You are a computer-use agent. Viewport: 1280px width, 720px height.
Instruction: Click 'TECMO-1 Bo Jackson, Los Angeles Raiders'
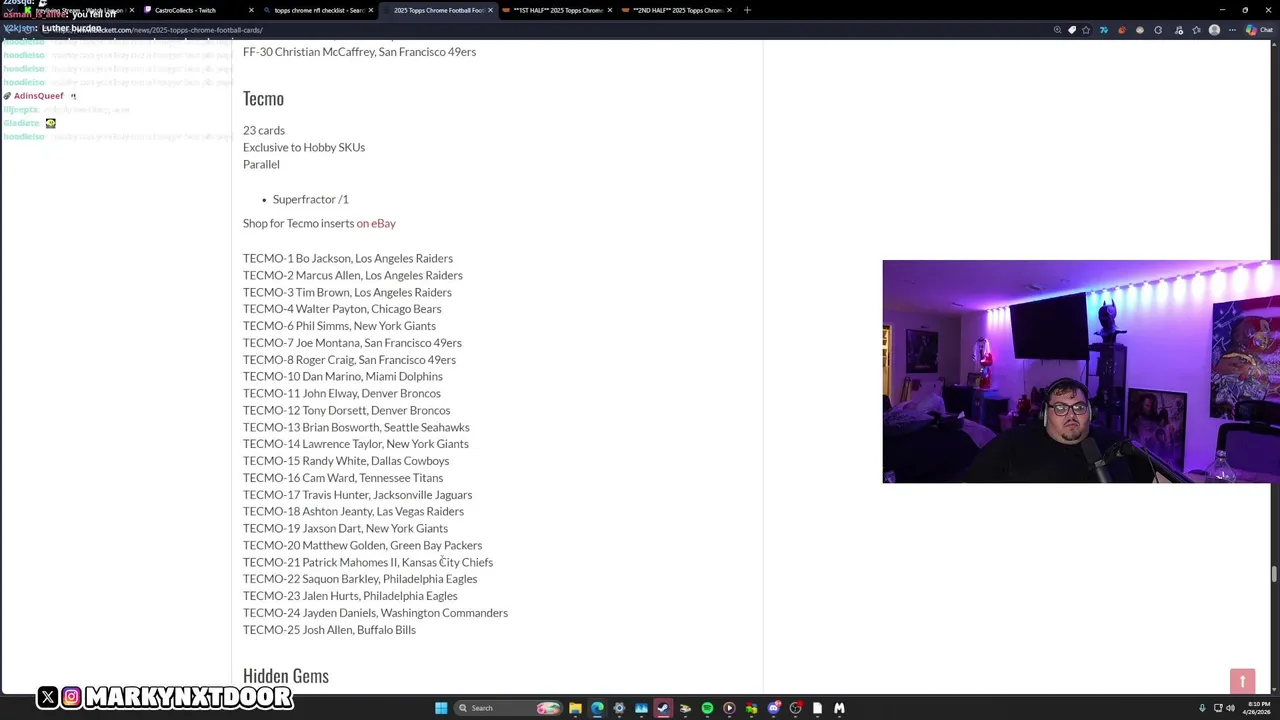pos(348,258)
